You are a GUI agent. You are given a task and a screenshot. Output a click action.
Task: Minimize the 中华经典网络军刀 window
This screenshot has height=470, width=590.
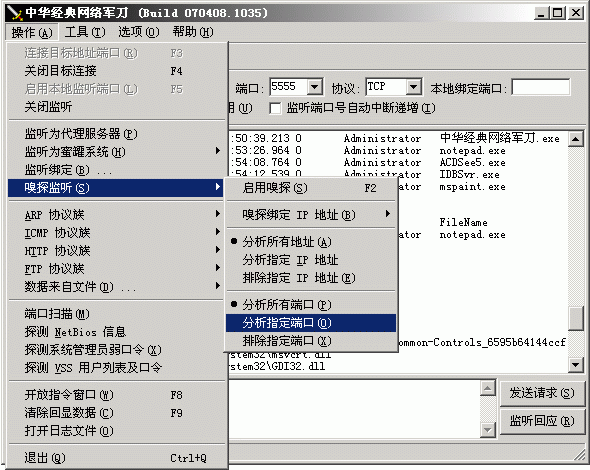(541, 13)
